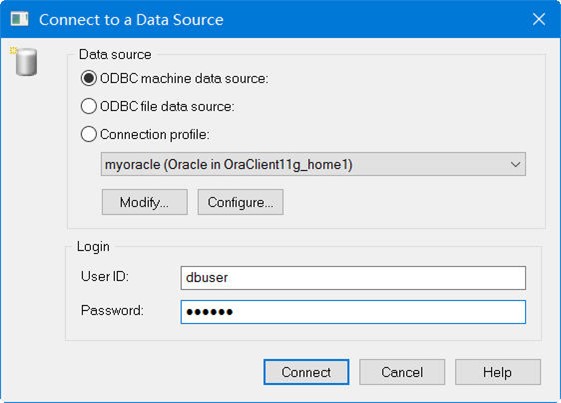
Task: Click the "Password:" field label
Action: (x=112, y=310)
